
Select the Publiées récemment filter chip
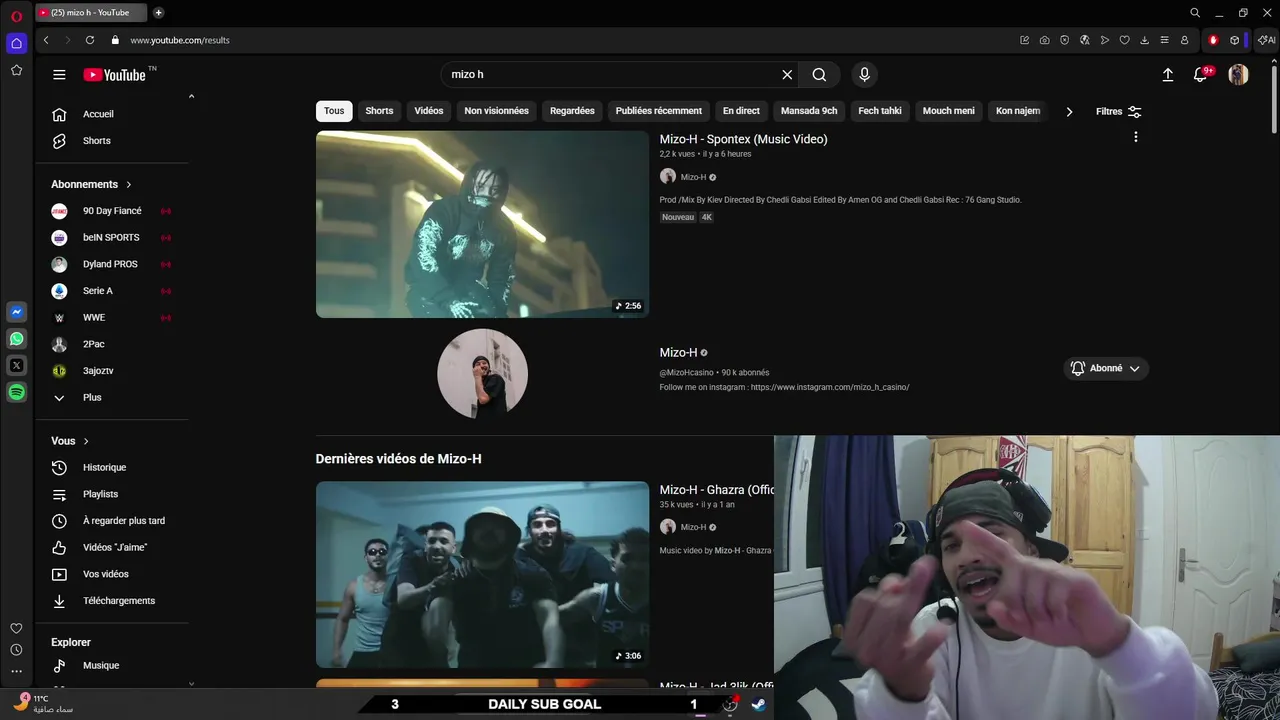pos(659,111)
